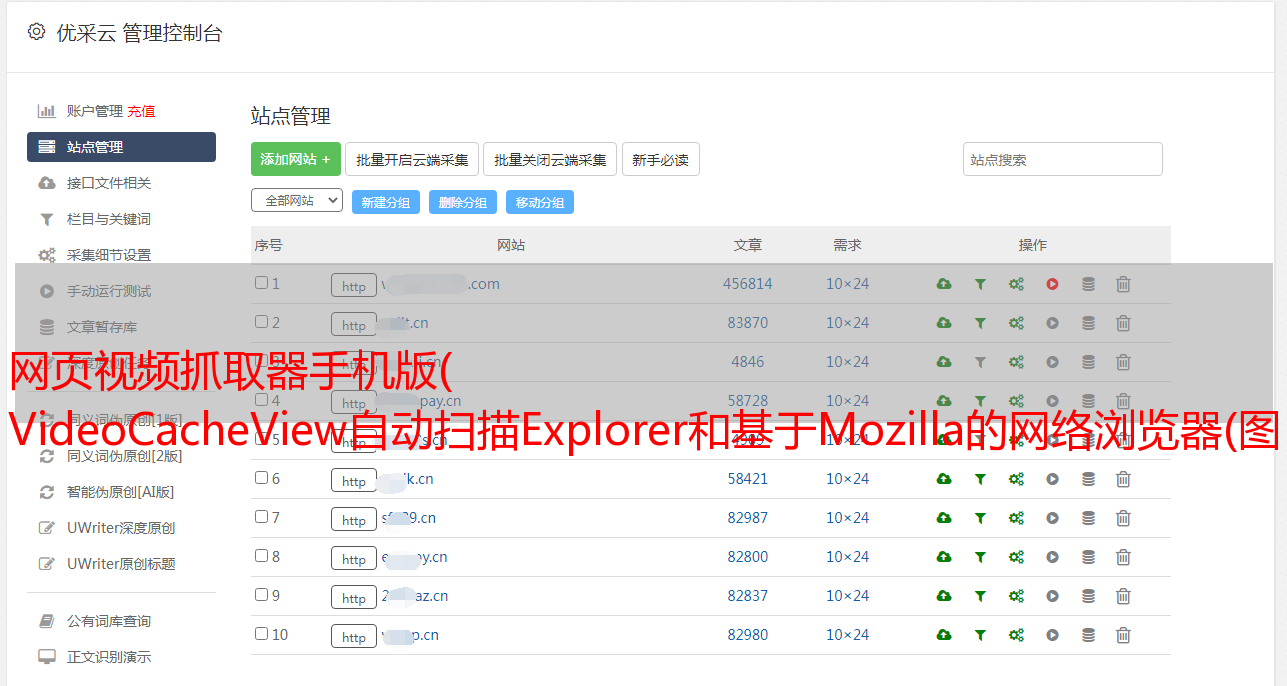Open UWriter原创标题 in the sidebar
The image size is (1287, 686).
[121, 564]
